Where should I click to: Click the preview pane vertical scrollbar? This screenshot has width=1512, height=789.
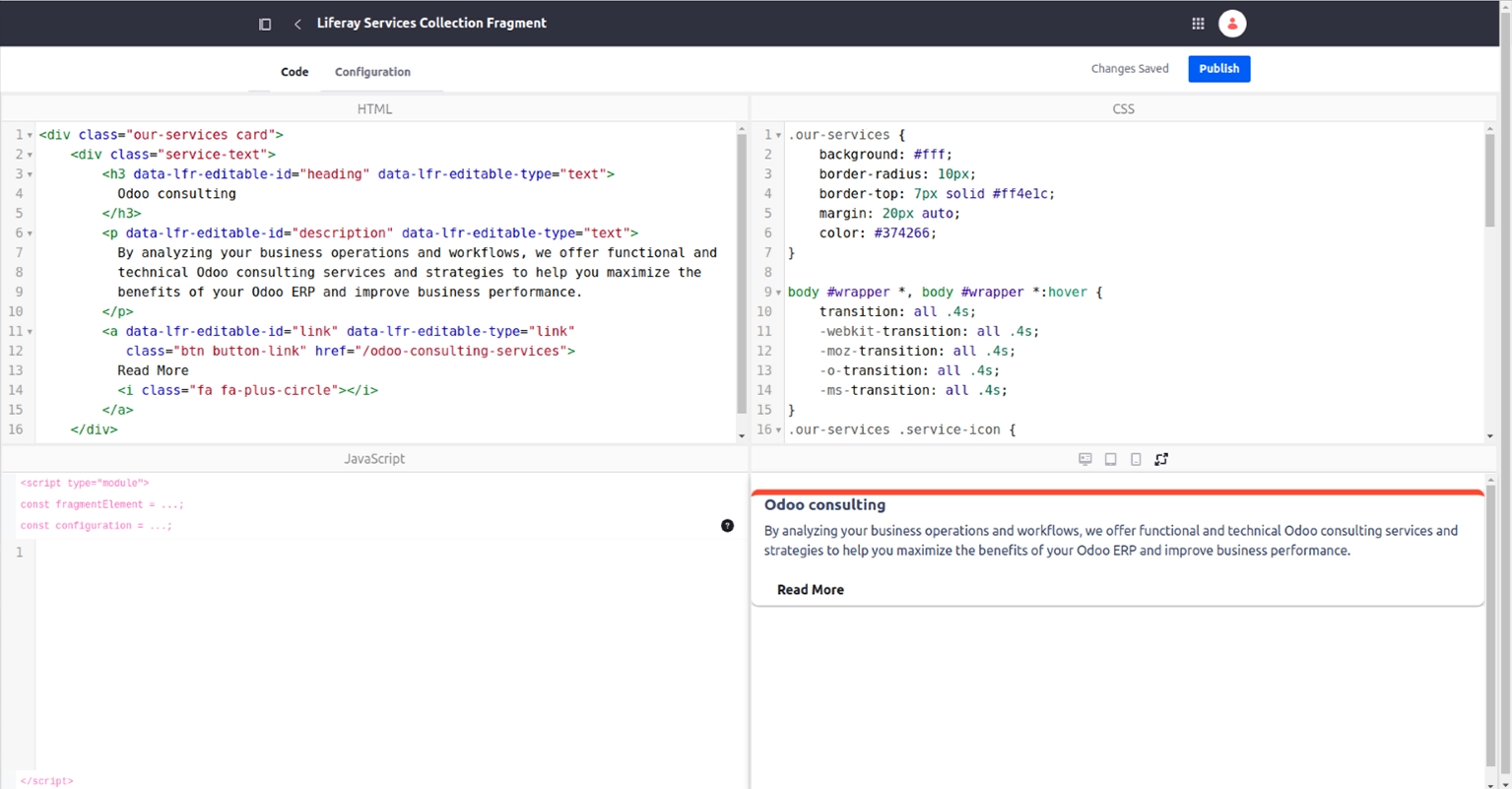click(x=1490, y=625)
